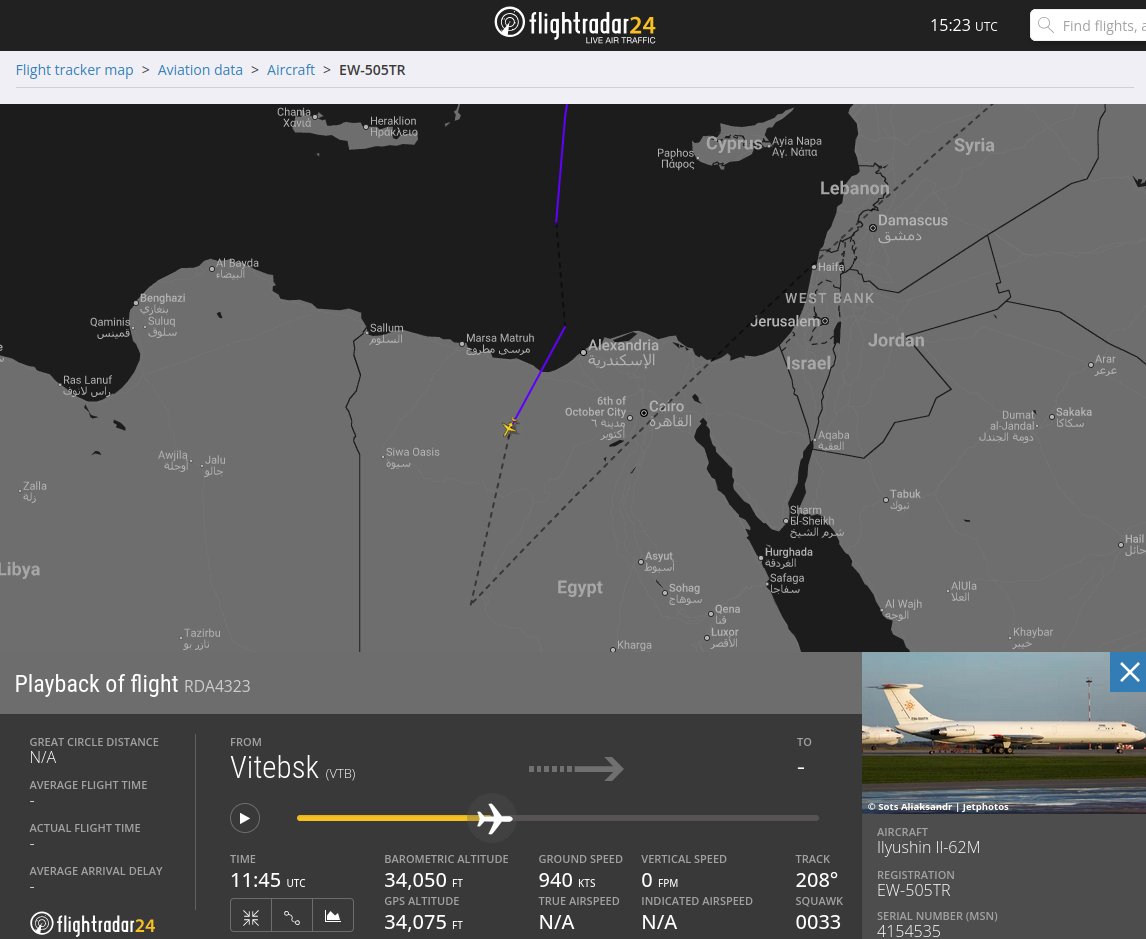Open the Flight tracker map breadcrumb link

(x=75, y=70)
